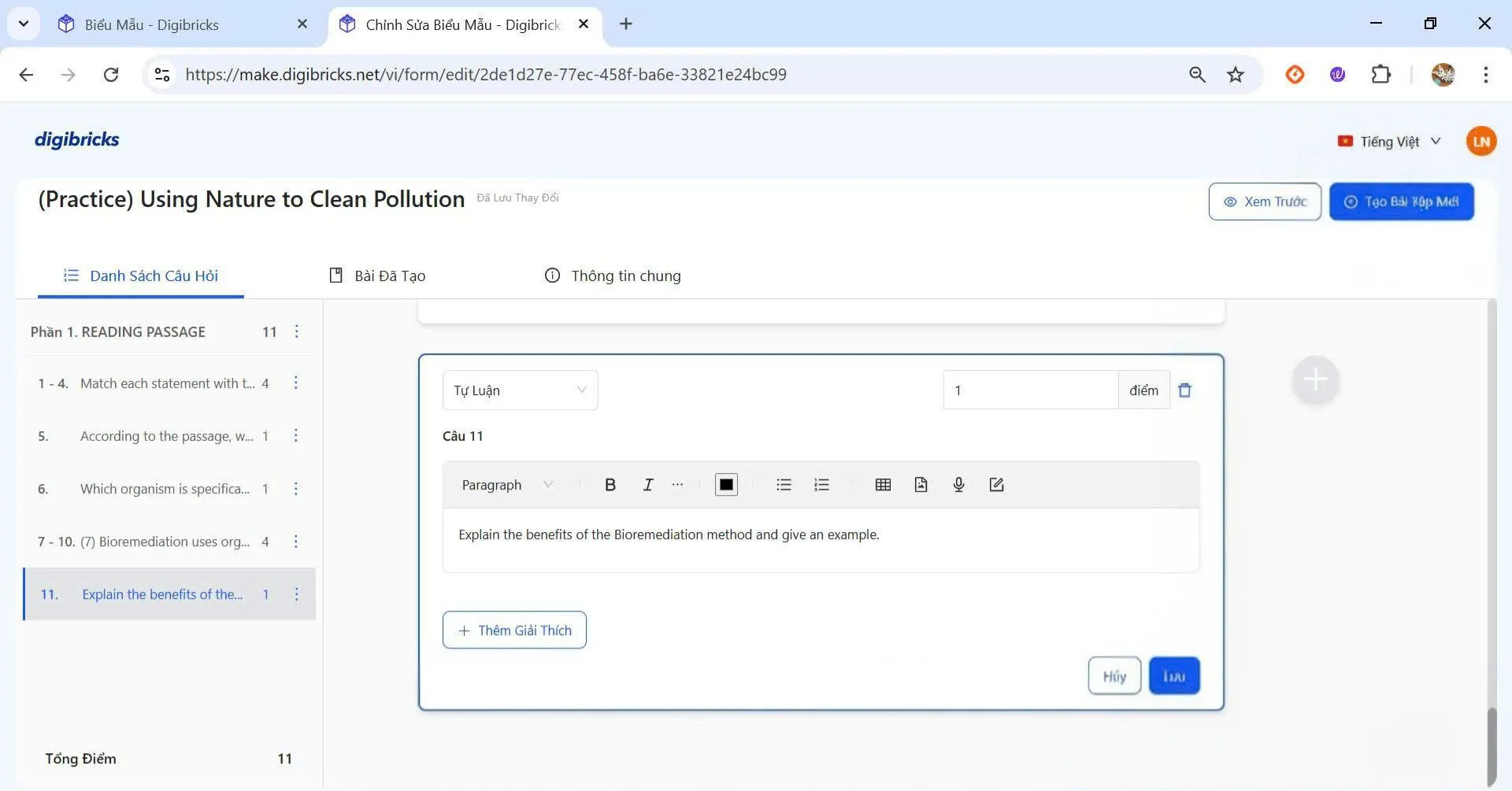1512x791 pixels.
Task: Insert a table into question
Action: click(883, 485)
